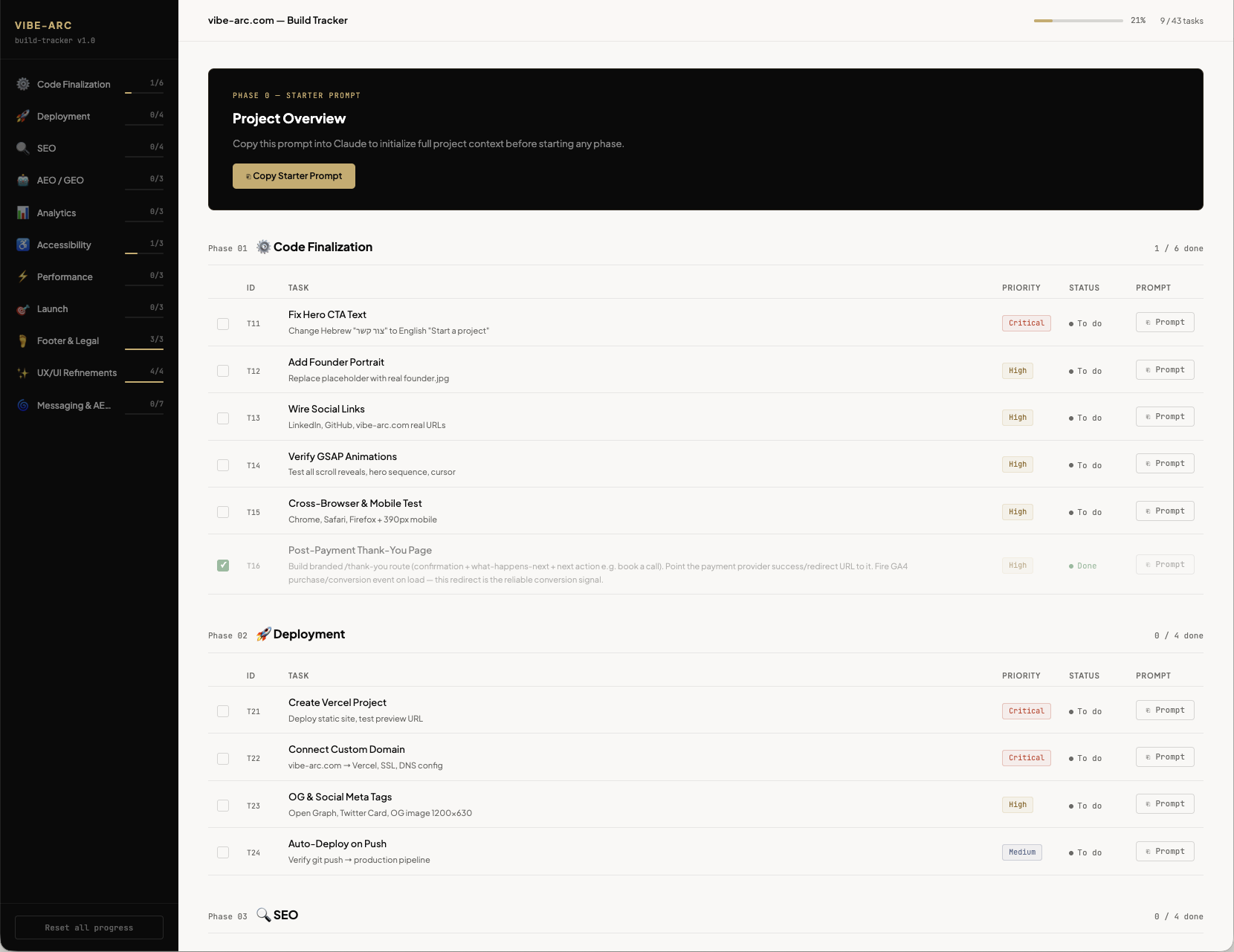This screenshot has height=952, width=1234.
Task: Open Accessibility phase in sidebar
Action: click(x=89, y=245)
